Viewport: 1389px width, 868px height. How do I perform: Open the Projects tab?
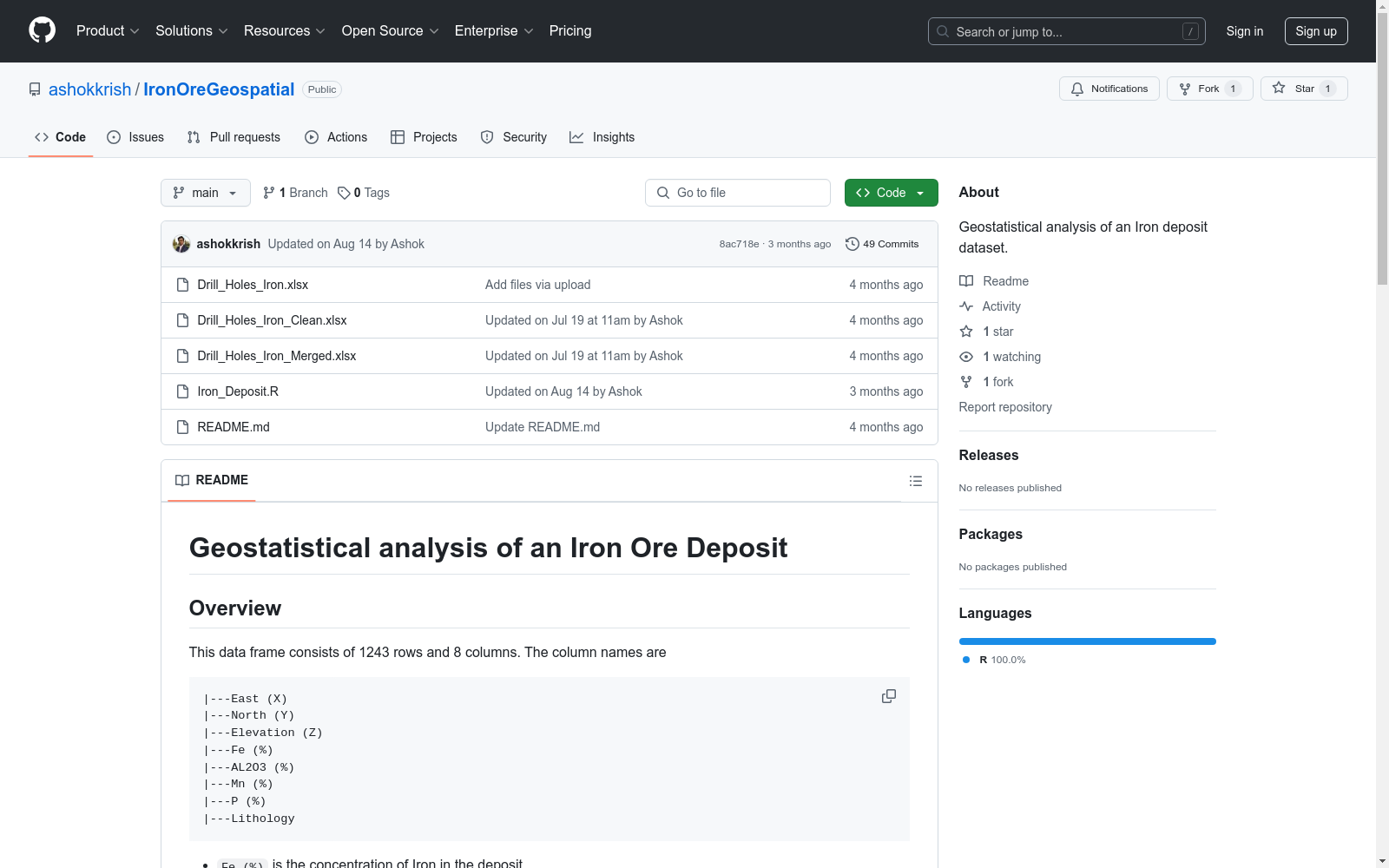click(x=424, y=137)
